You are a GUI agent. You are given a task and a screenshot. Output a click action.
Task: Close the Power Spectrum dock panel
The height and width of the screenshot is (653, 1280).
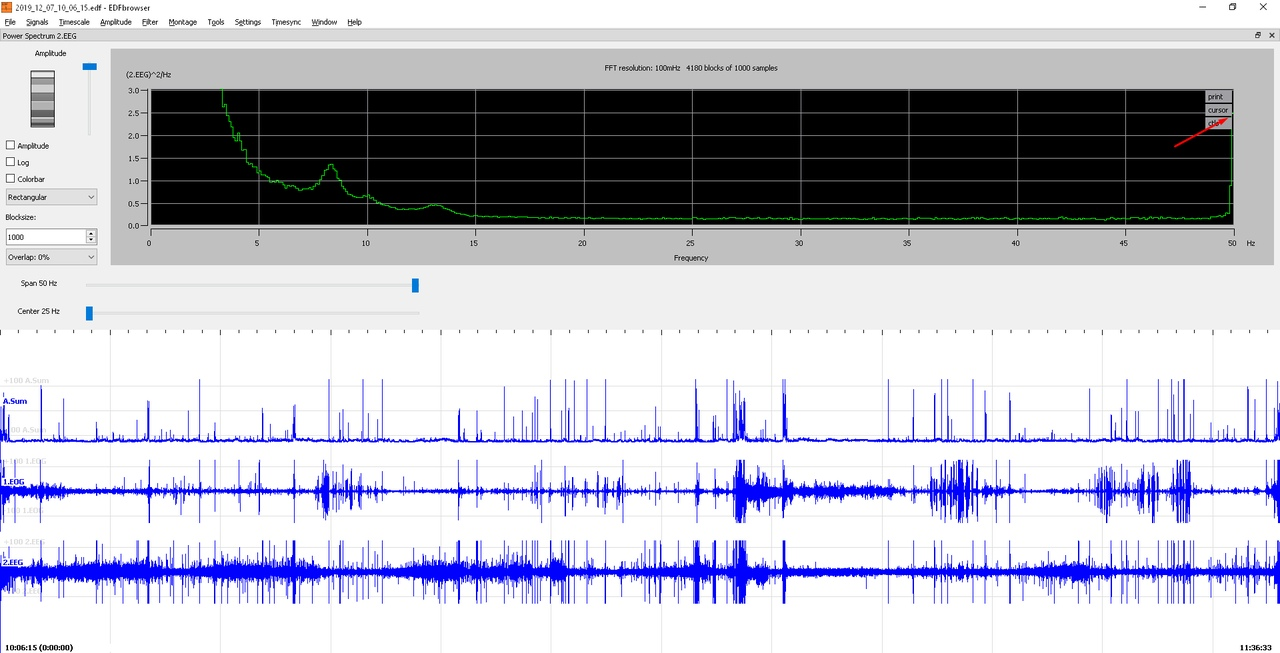pyautogui.click(x=1271, y=35)
